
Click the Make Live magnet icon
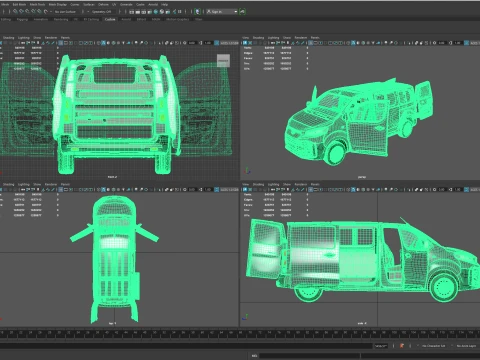point(46,12)
